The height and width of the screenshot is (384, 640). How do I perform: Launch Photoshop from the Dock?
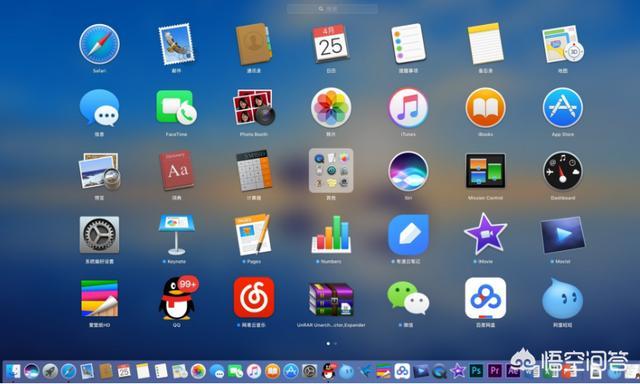tap(476, 371)
